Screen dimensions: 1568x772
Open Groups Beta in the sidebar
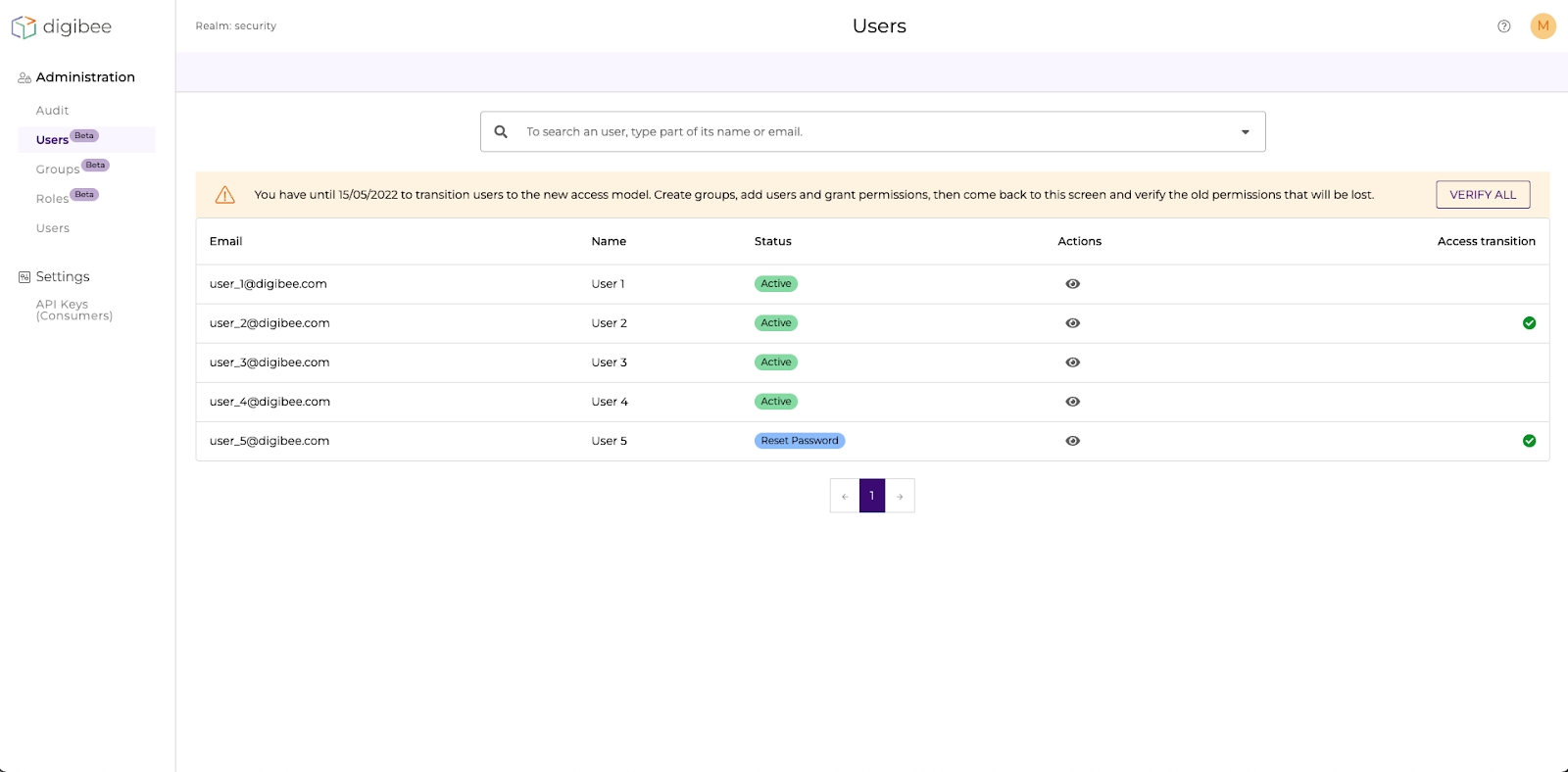coord(59,169)
